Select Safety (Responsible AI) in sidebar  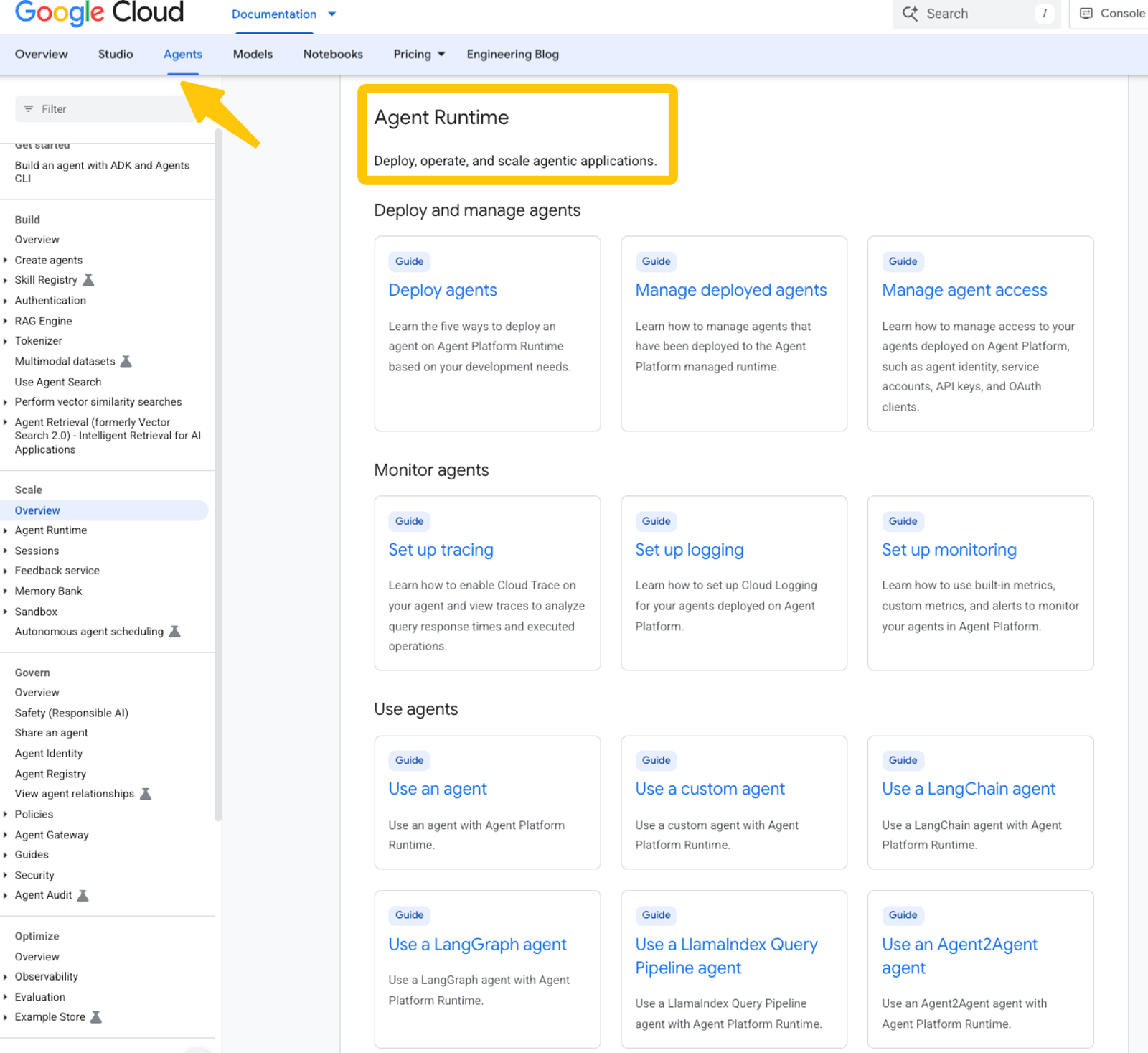click(x=72, y=713)
